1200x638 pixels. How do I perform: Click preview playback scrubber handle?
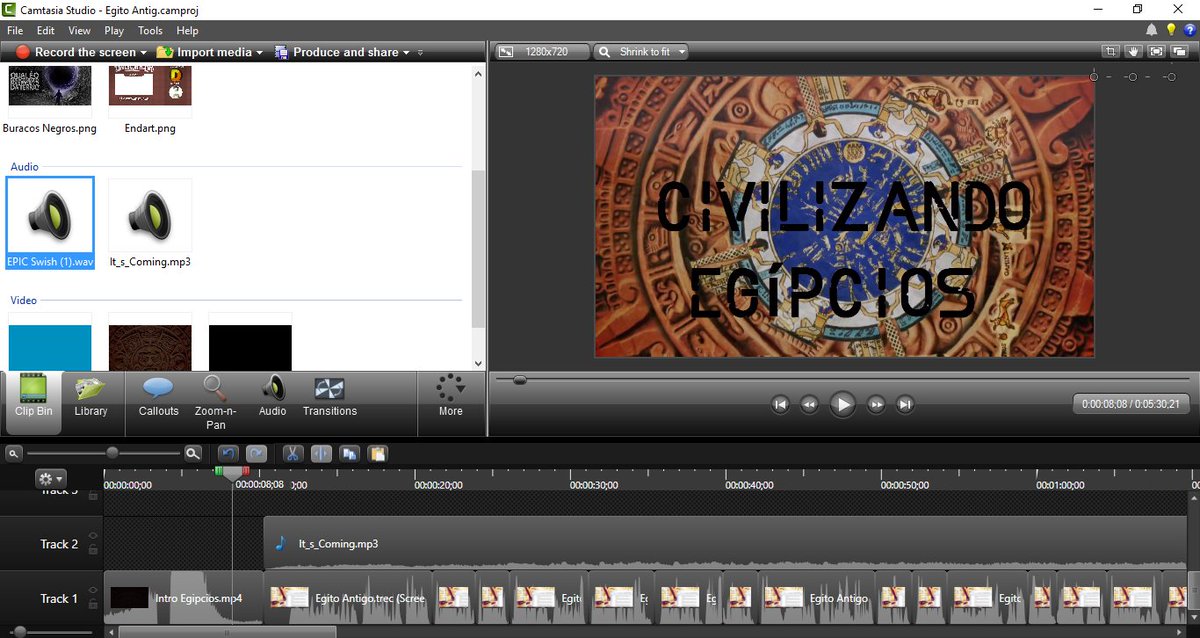pyautogui.click(x=519, y=380)
